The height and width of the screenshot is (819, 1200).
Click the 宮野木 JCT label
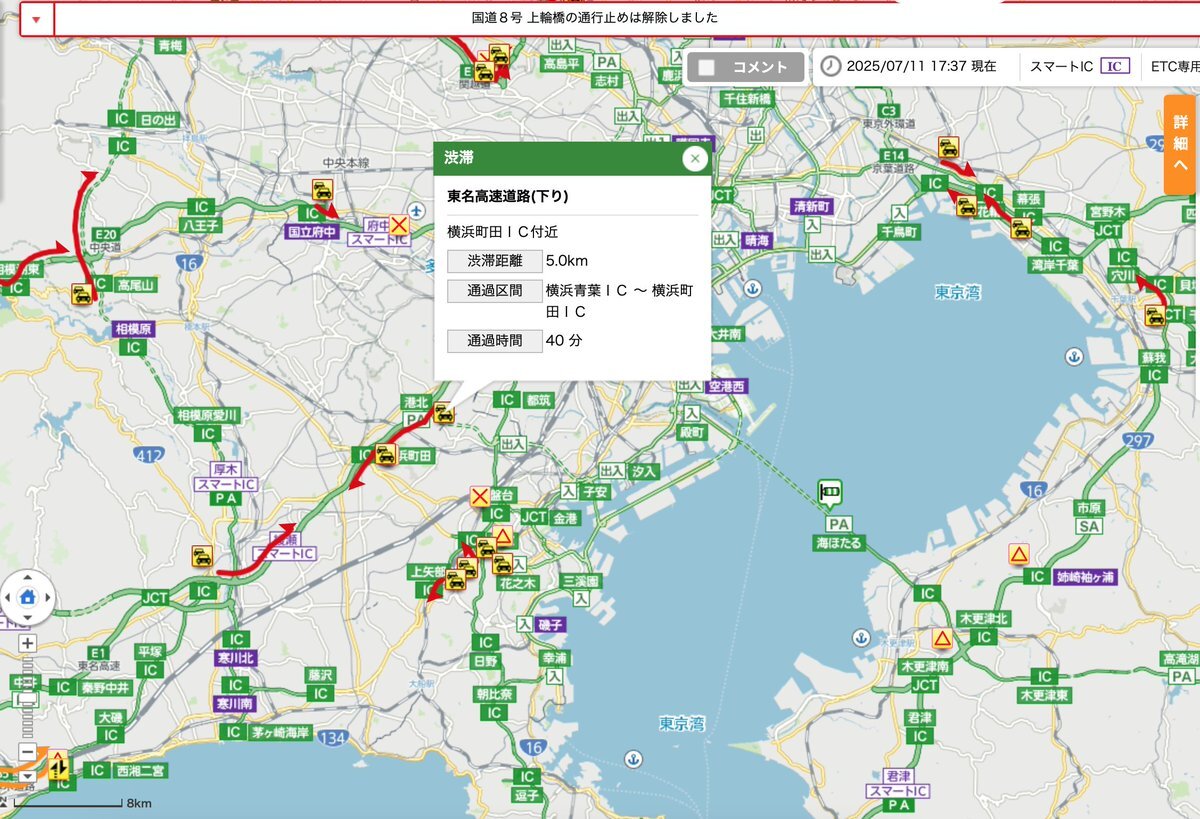point(1108,211)
